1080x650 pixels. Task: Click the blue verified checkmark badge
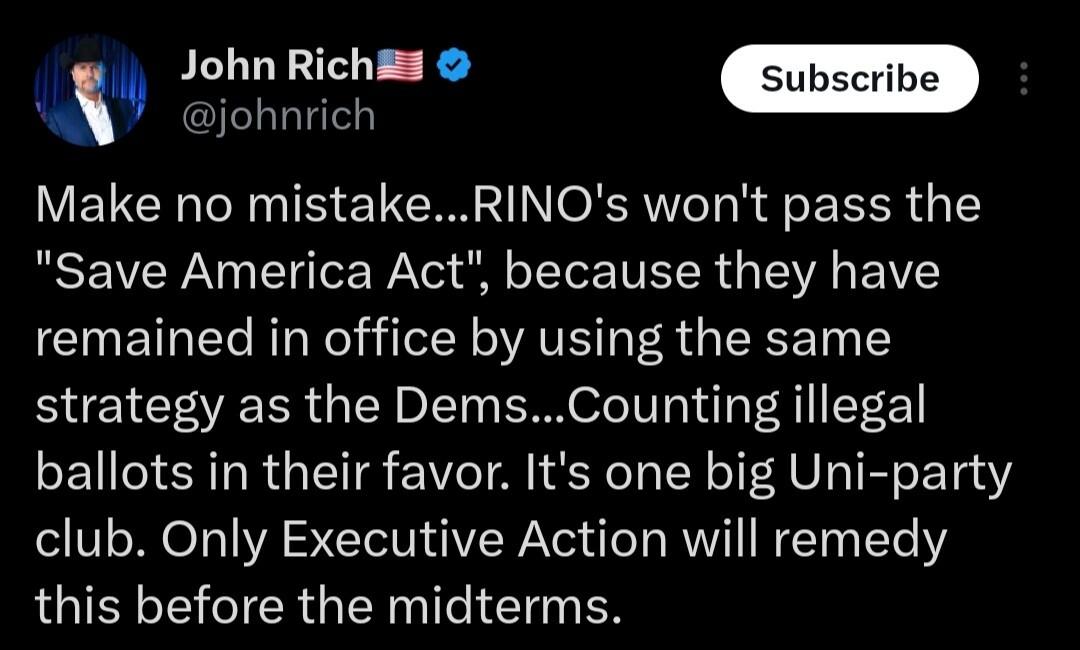coord(455,67)
